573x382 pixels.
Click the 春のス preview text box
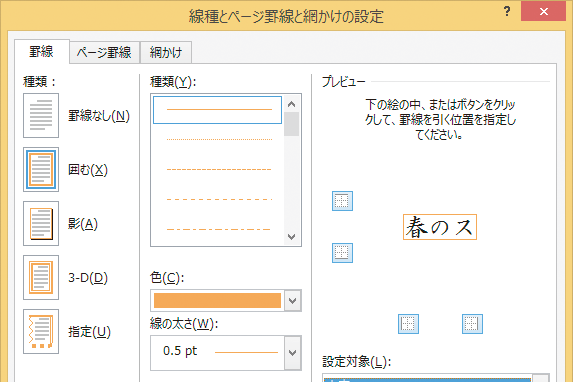pyautogui.click(x=440, y=227)
